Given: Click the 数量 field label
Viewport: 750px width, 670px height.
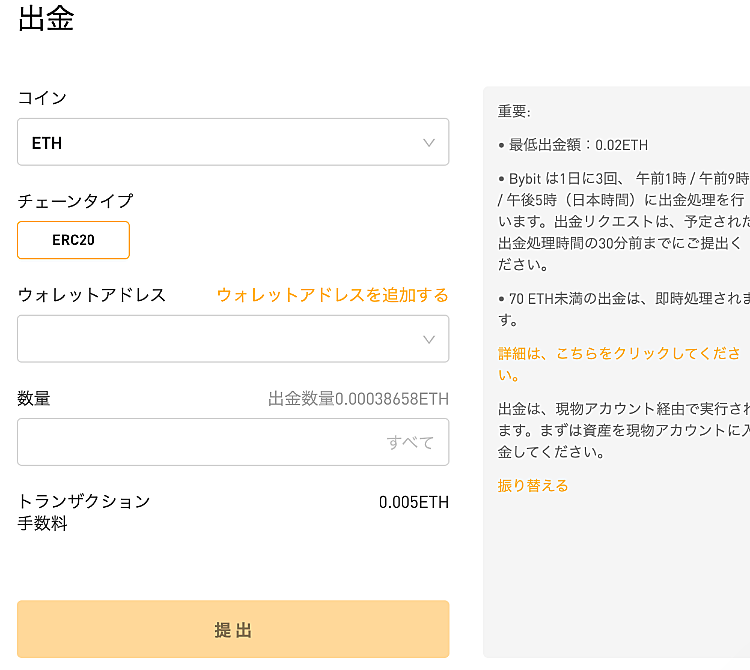Looking at the screenshot, I should click(33, 398).
